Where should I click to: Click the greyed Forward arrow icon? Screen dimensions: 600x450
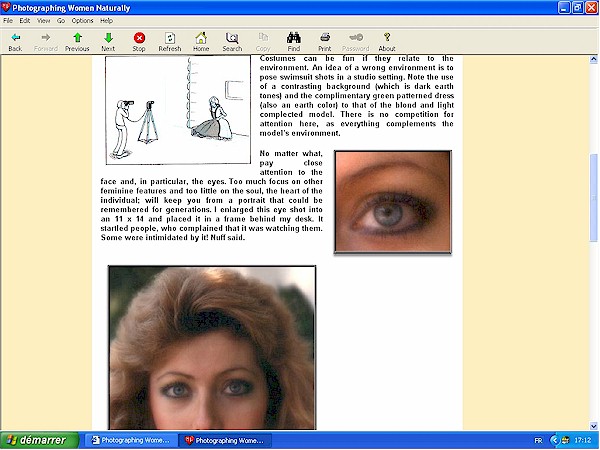(x=46, y=38)
